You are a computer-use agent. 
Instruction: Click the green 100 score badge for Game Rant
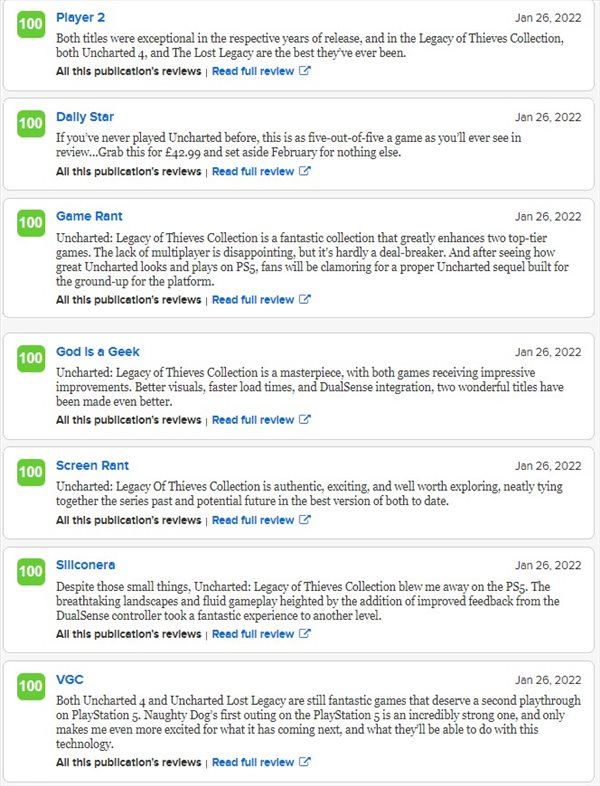tap(31, 223)
